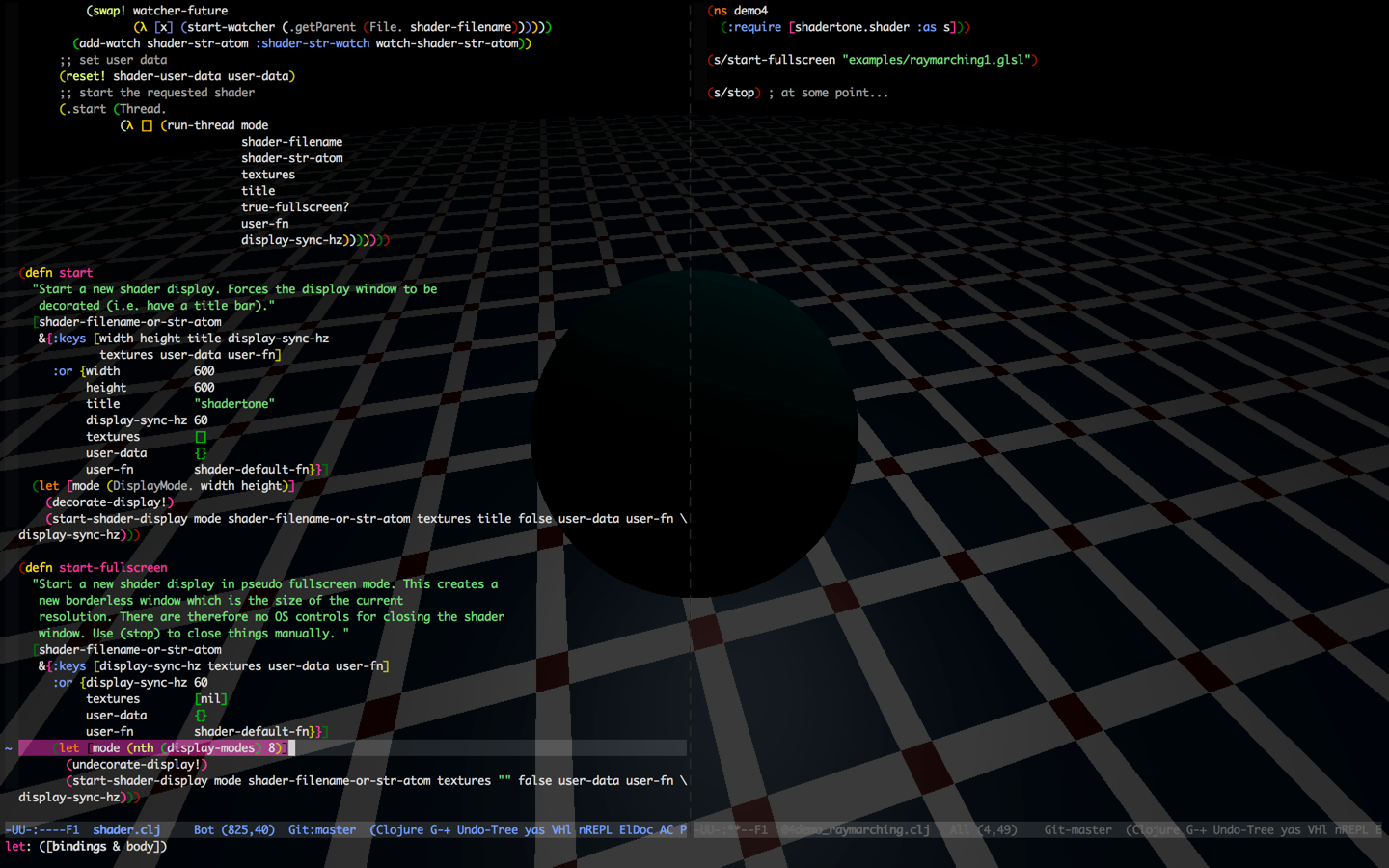Click yas minor mode in left mode line
This screenshot has width=1389, height=868.
pyautogui.click(x=534, y=829)
